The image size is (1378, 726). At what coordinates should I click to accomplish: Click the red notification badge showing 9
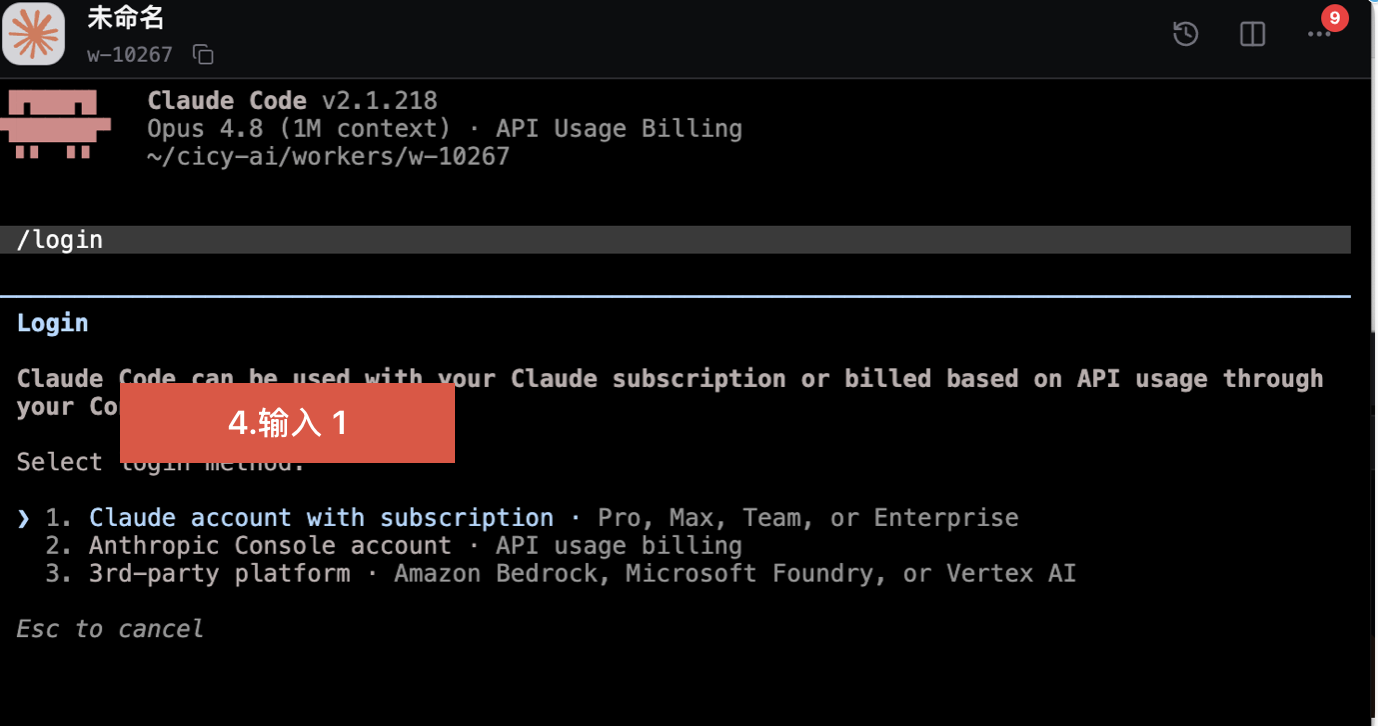[x=1334, y=18]
